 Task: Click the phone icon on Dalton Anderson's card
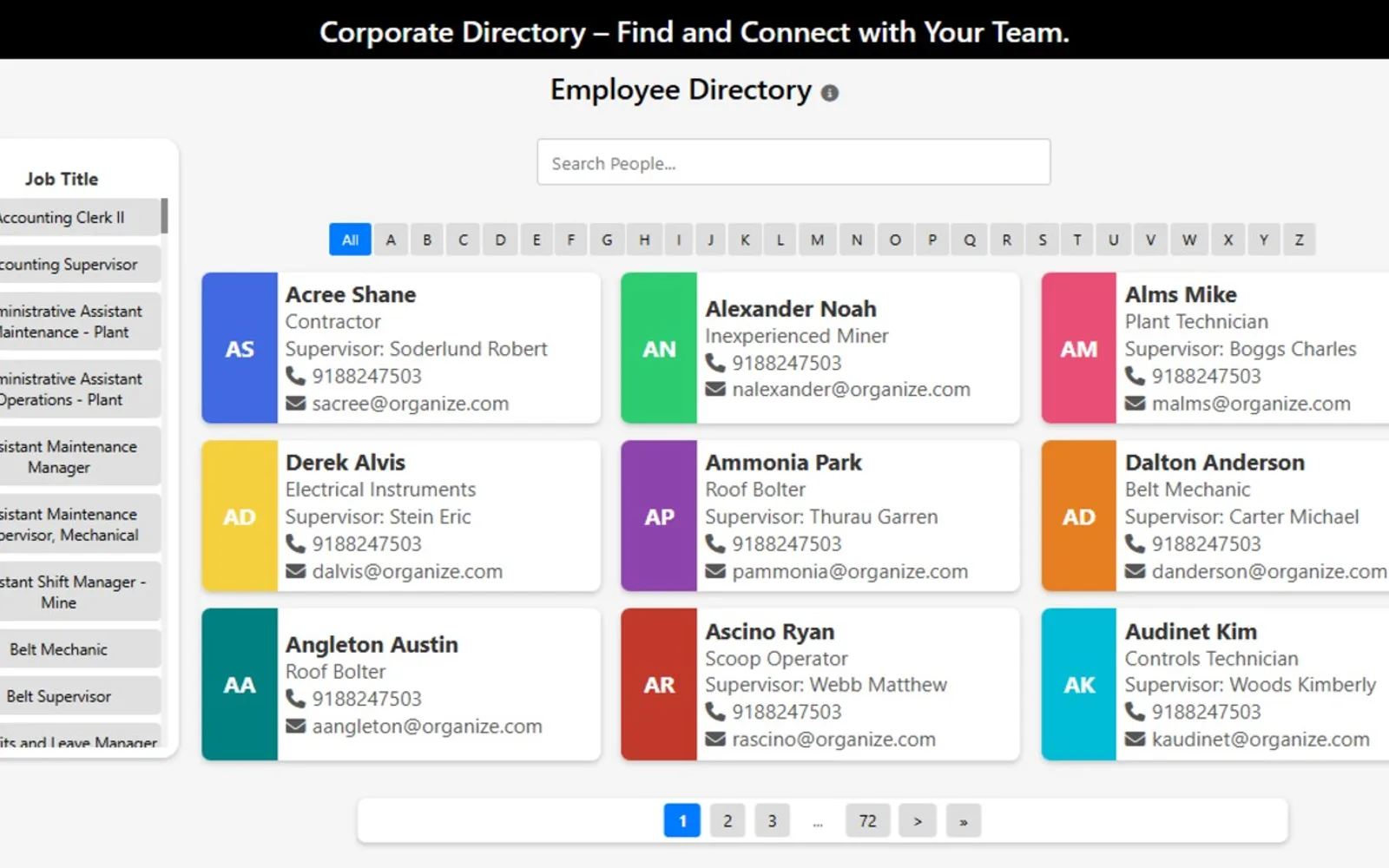[x=1135, y=543]
